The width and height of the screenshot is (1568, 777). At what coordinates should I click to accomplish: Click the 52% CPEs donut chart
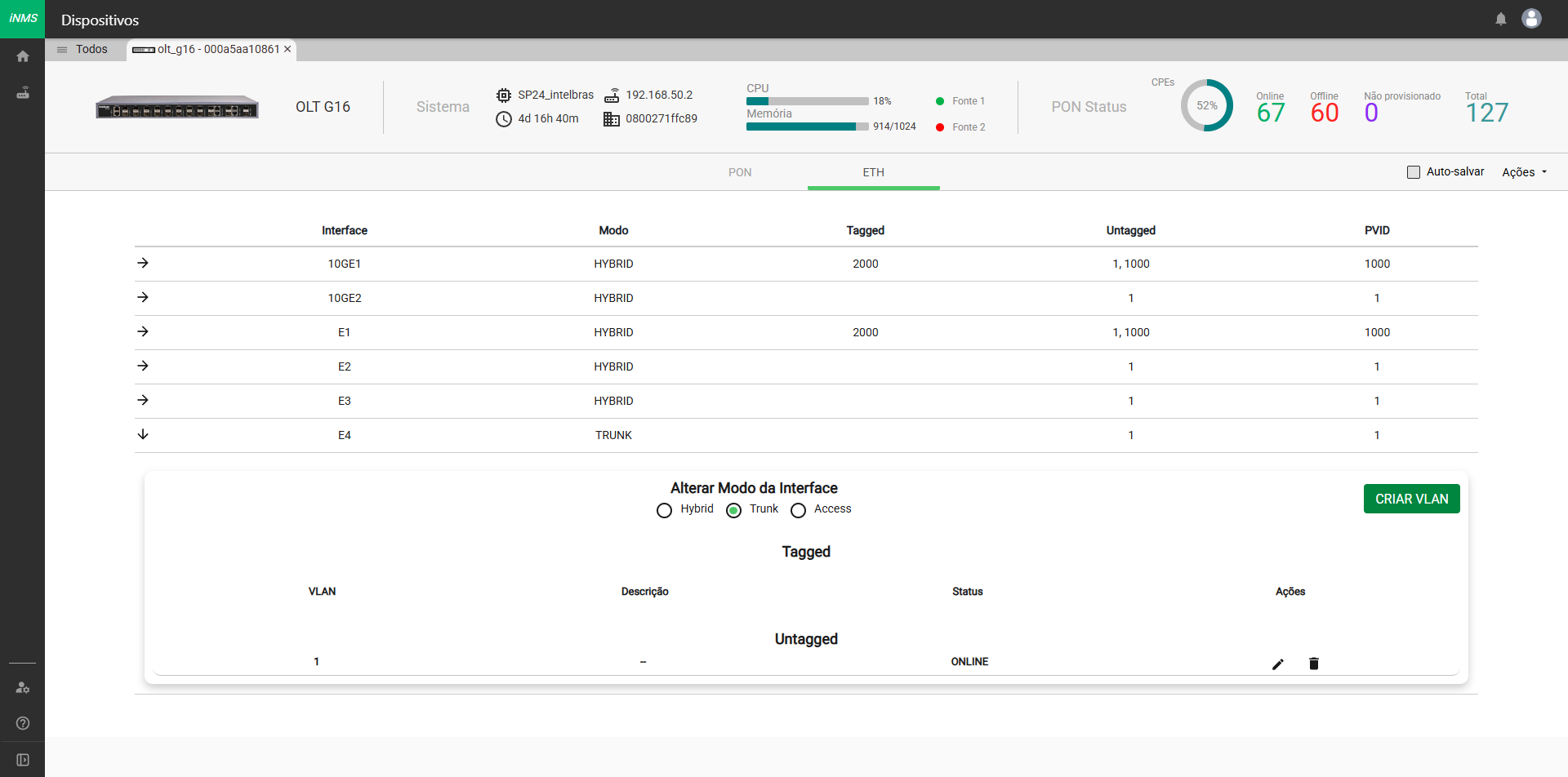pos(1207,105)
